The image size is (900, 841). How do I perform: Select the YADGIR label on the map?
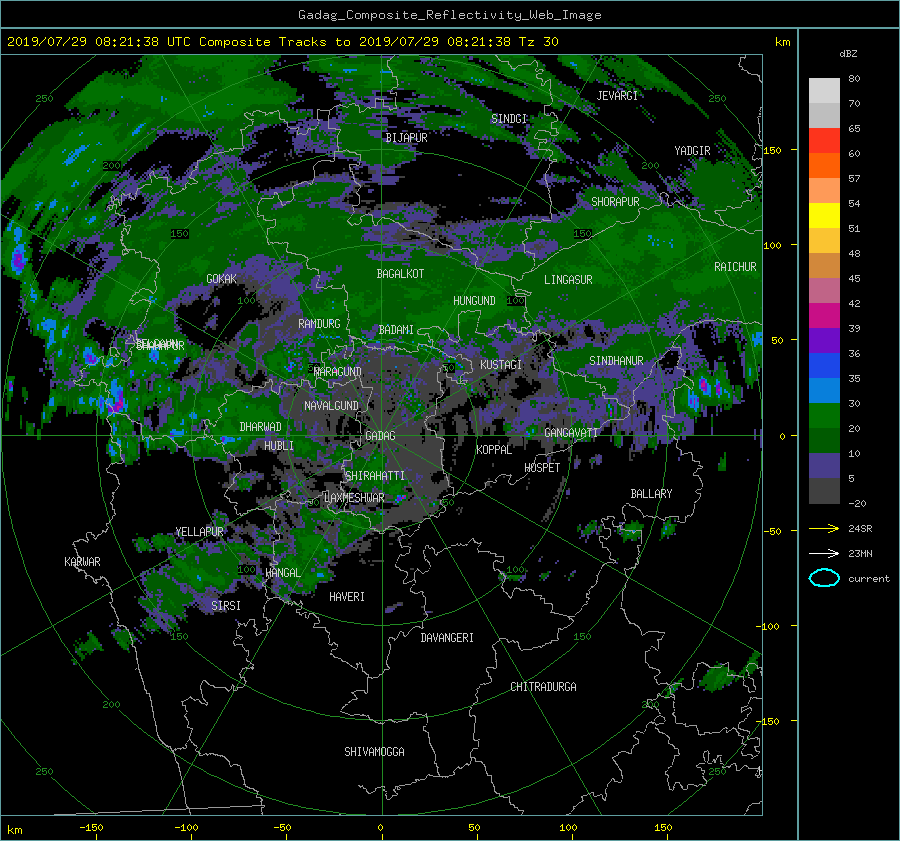coord(692,151)
